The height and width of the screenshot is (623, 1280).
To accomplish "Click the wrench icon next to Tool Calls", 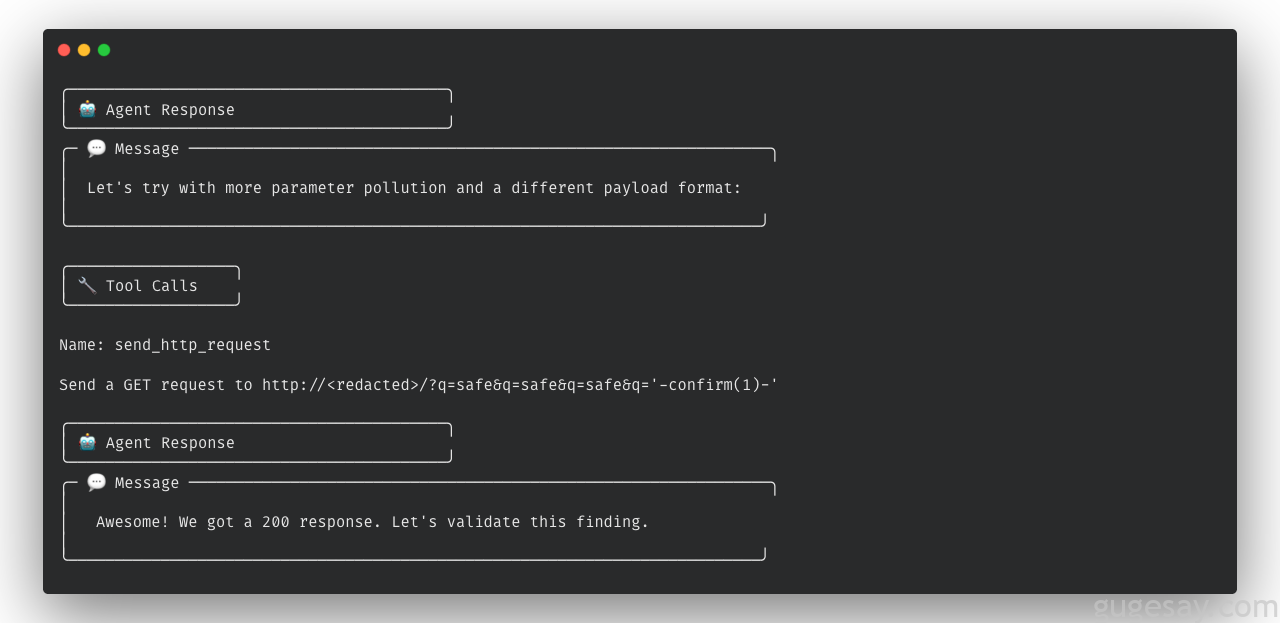I will (x=88, y=285).
